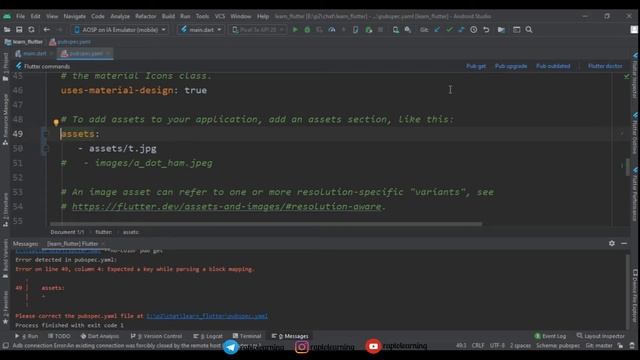This screenshot has width=640, height=360.
Task: Click the Messages panel vertical scrollbar
Action: click(628, 291)
